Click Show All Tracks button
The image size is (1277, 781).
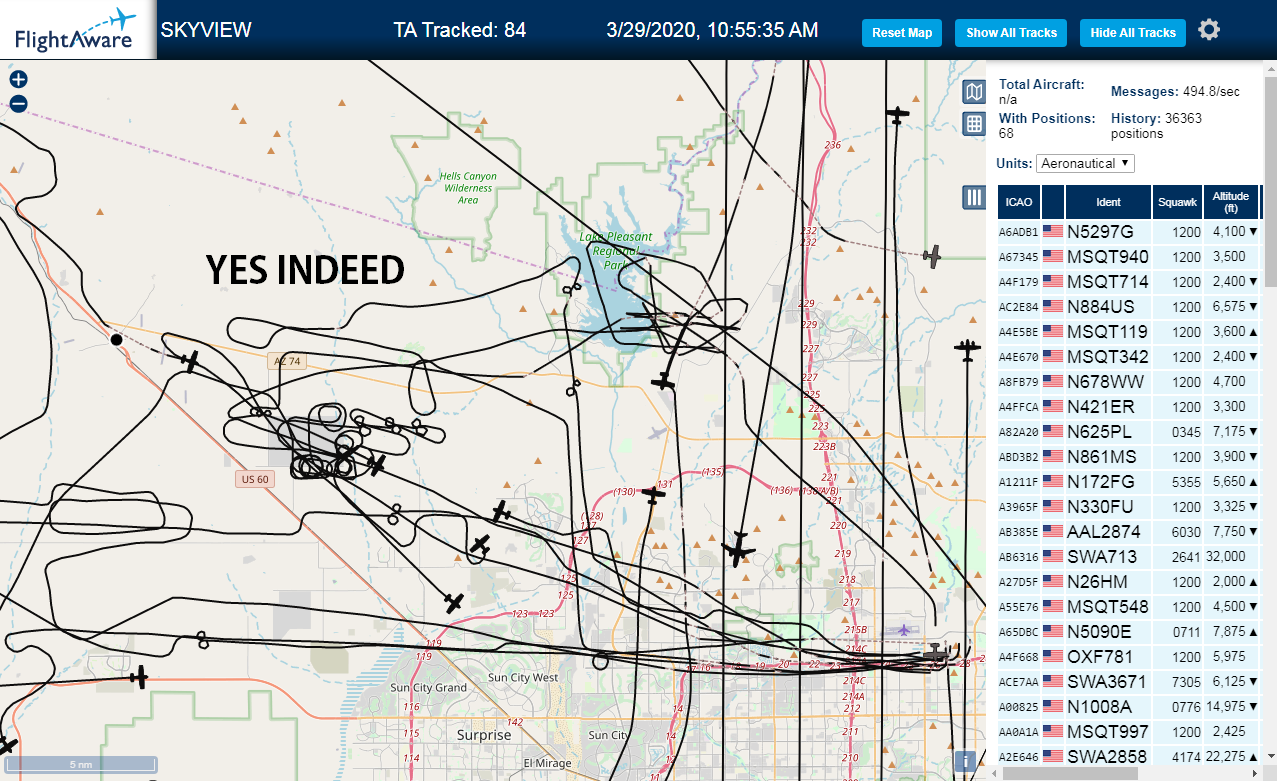1011,33
